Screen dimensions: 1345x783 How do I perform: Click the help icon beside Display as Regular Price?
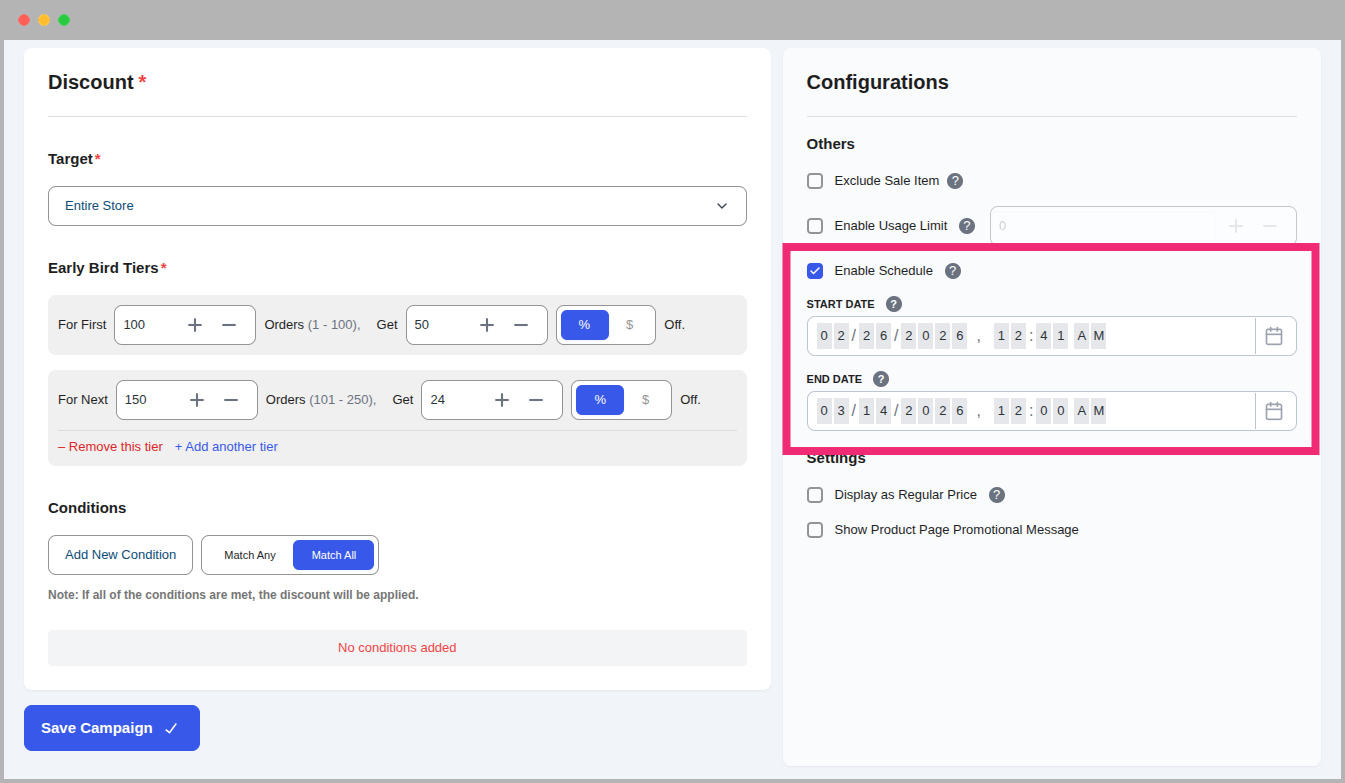point(997,494)
